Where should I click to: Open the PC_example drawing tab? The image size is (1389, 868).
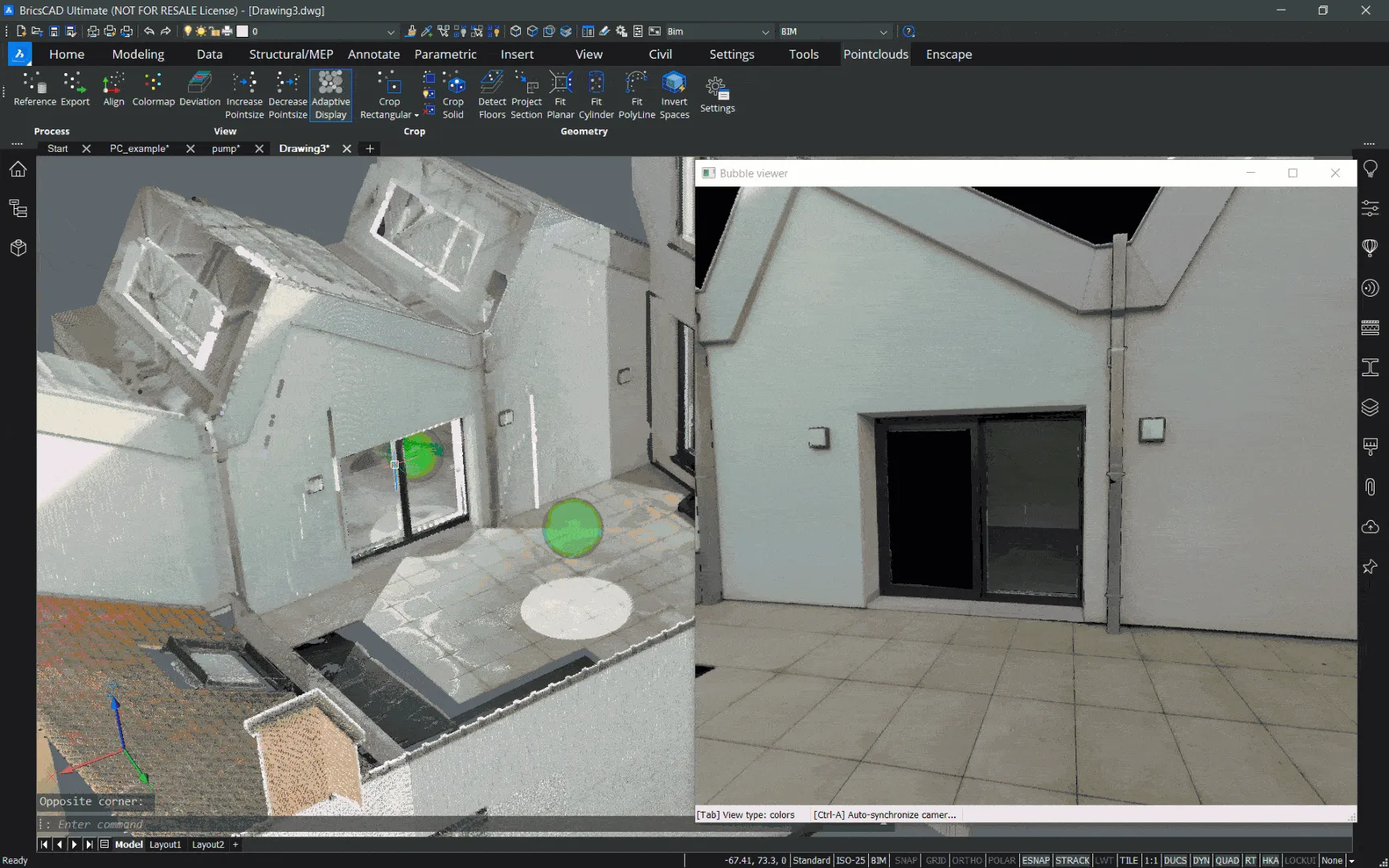(139, 149)
